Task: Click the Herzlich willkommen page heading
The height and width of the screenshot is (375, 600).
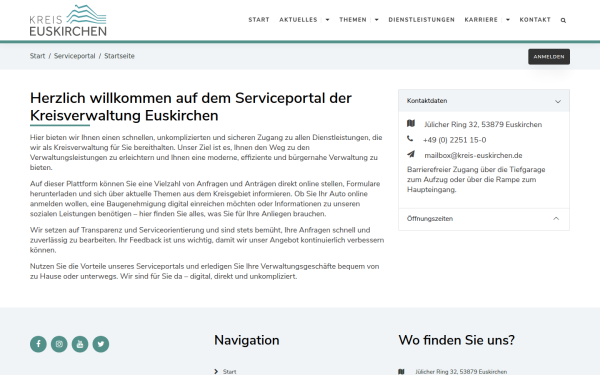Action: pyautogui.click(x=191, y=107)
